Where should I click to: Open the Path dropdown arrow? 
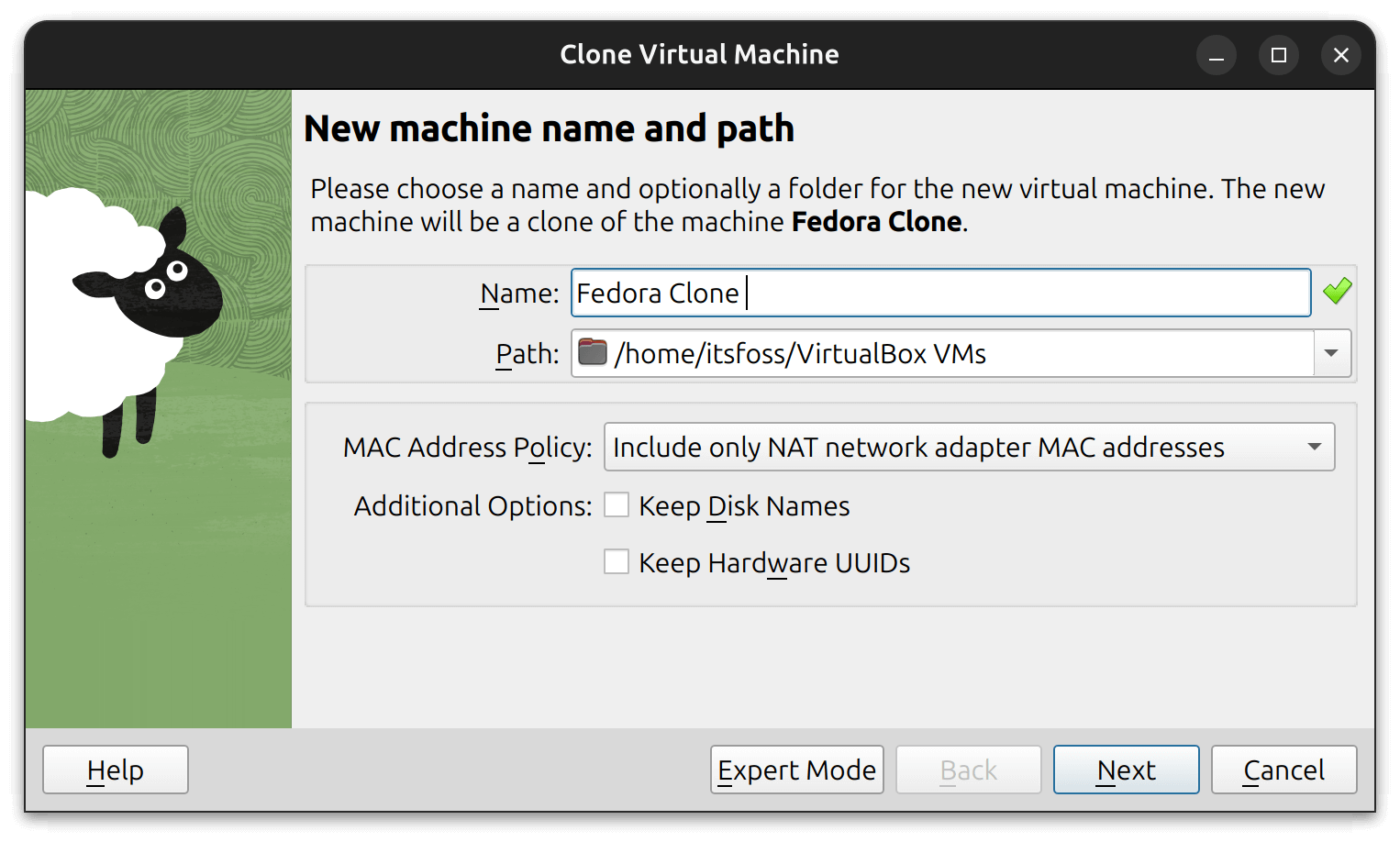(1331, 353)
